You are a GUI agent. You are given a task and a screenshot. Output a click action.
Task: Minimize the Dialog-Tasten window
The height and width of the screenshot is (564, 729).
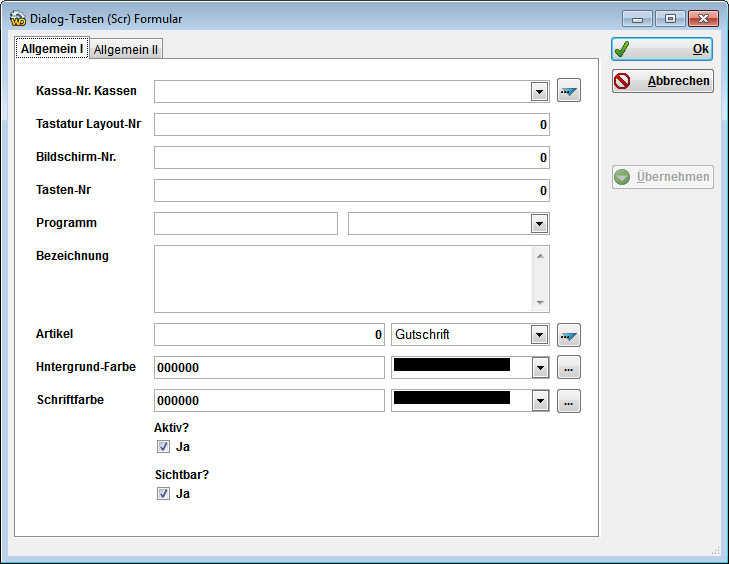pos(638,19)
